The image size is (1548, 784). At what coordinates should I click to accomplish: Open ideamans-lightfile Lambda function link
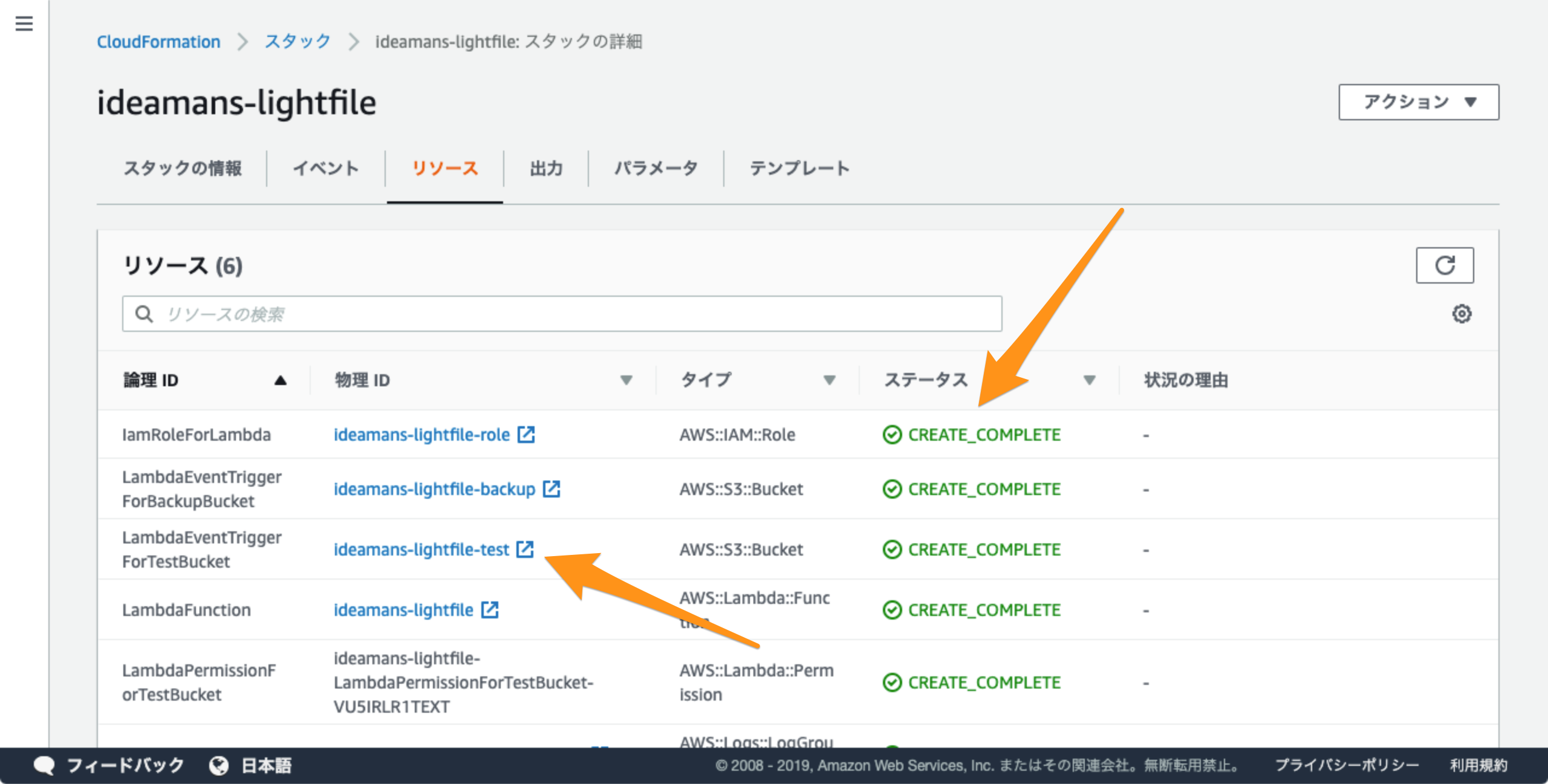(x=403, y=610)
